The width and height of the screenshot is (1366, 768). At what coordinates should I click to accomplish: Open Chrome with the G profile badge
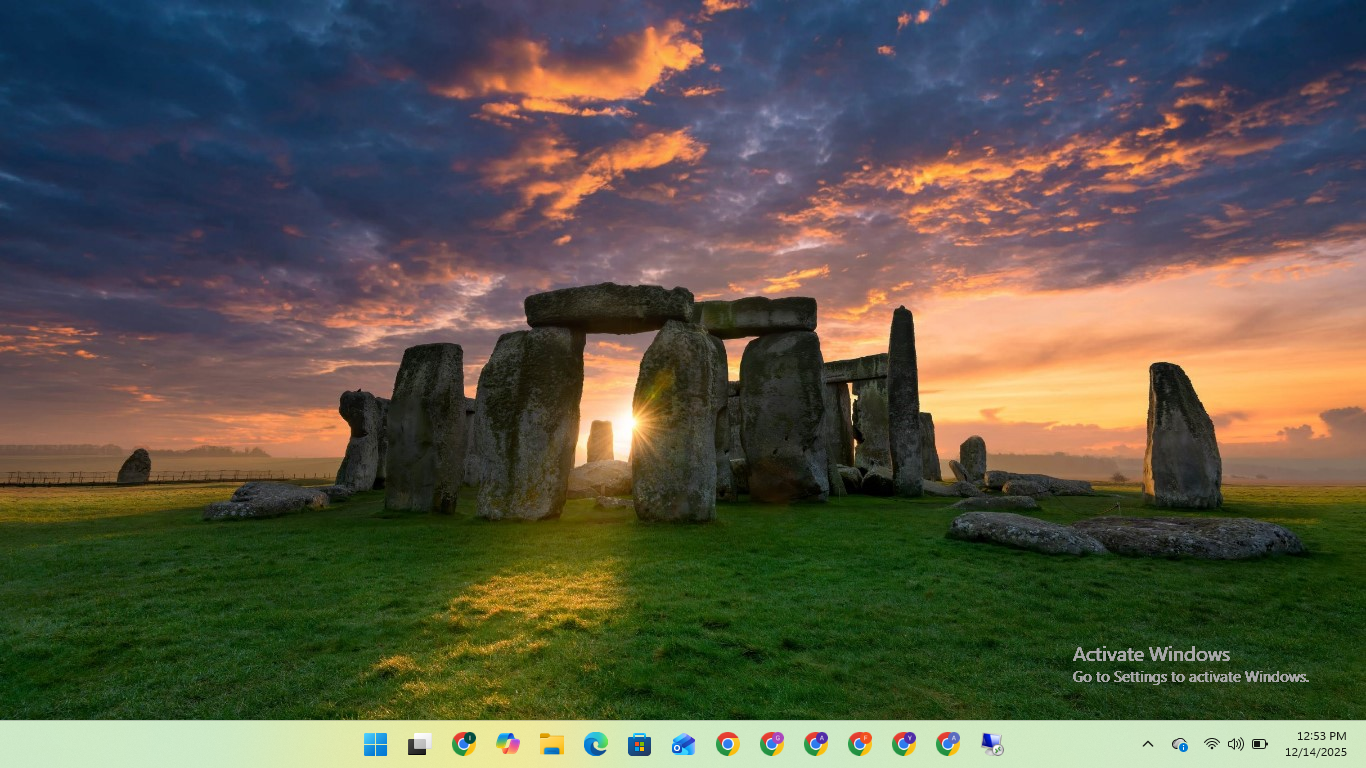pyautogui.click(x=772, y=744)
